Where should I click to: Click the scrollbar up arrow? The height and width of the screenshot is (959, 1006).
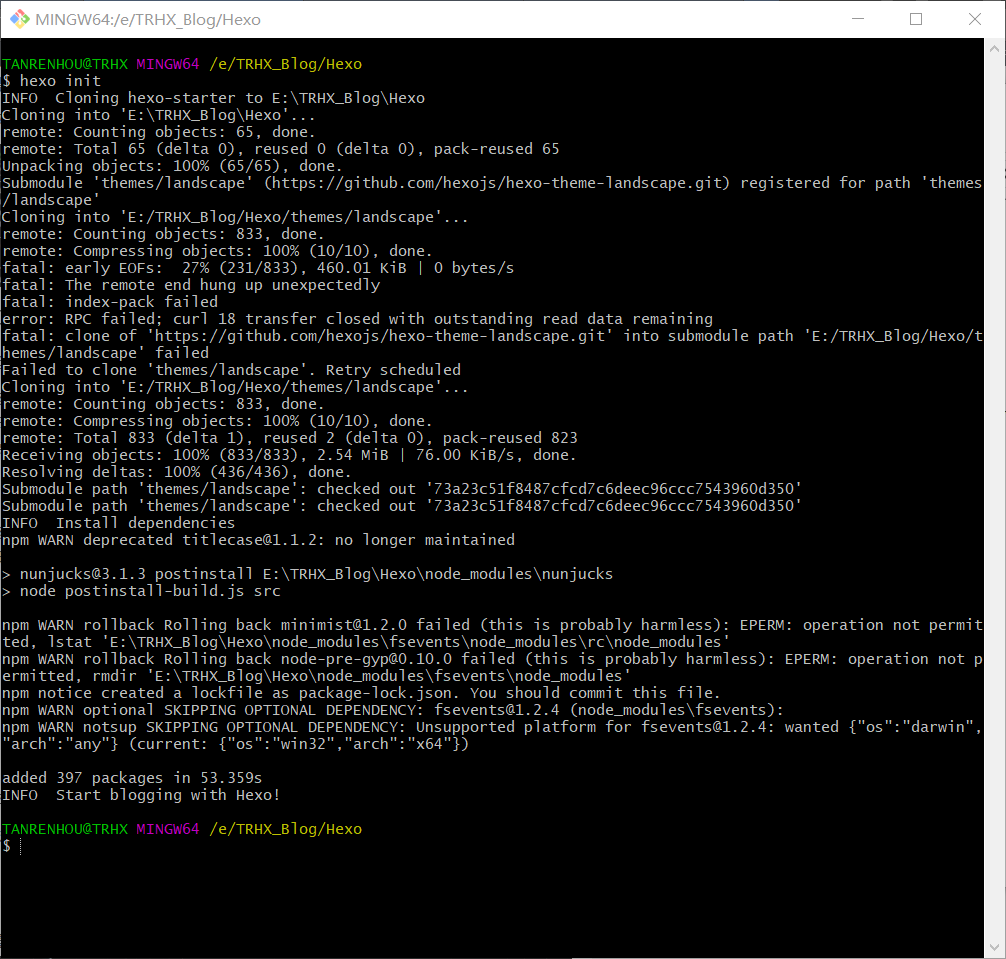[994, 49]
